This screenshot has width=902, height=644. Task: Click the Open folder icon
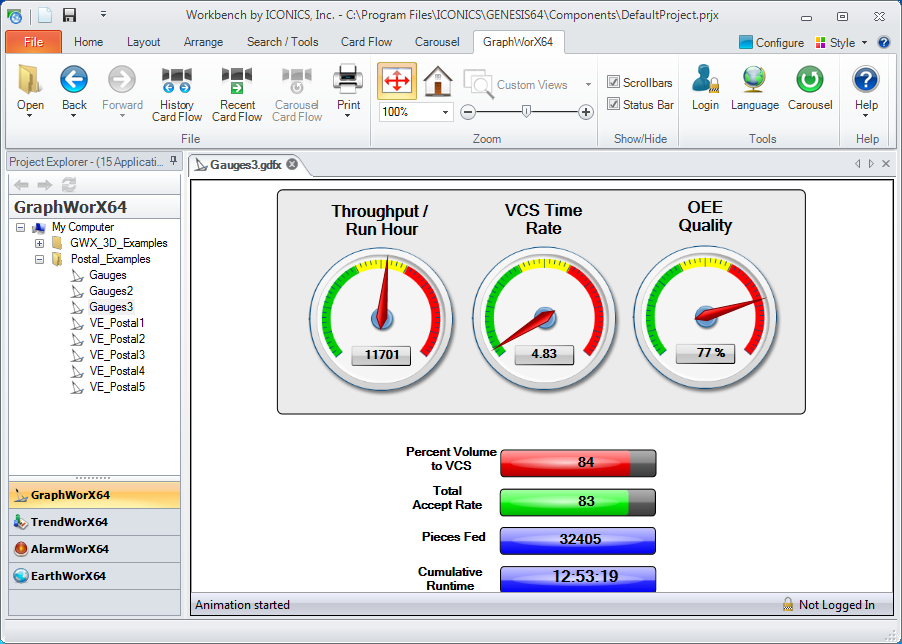30,79
